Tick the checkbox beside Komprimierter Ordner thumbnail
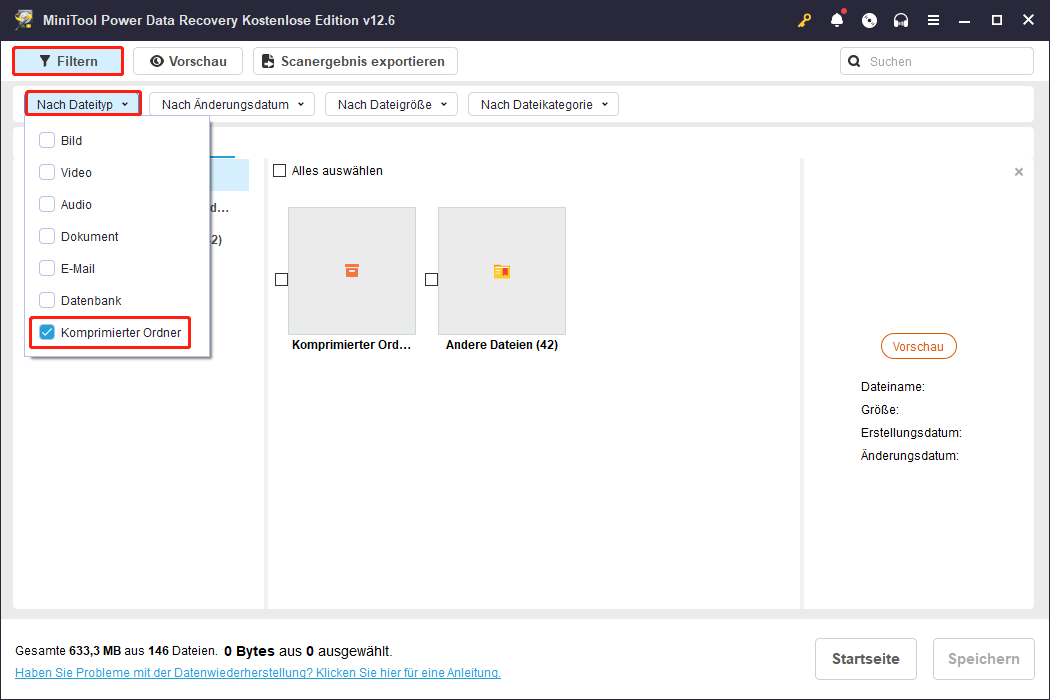 [281, 279]
